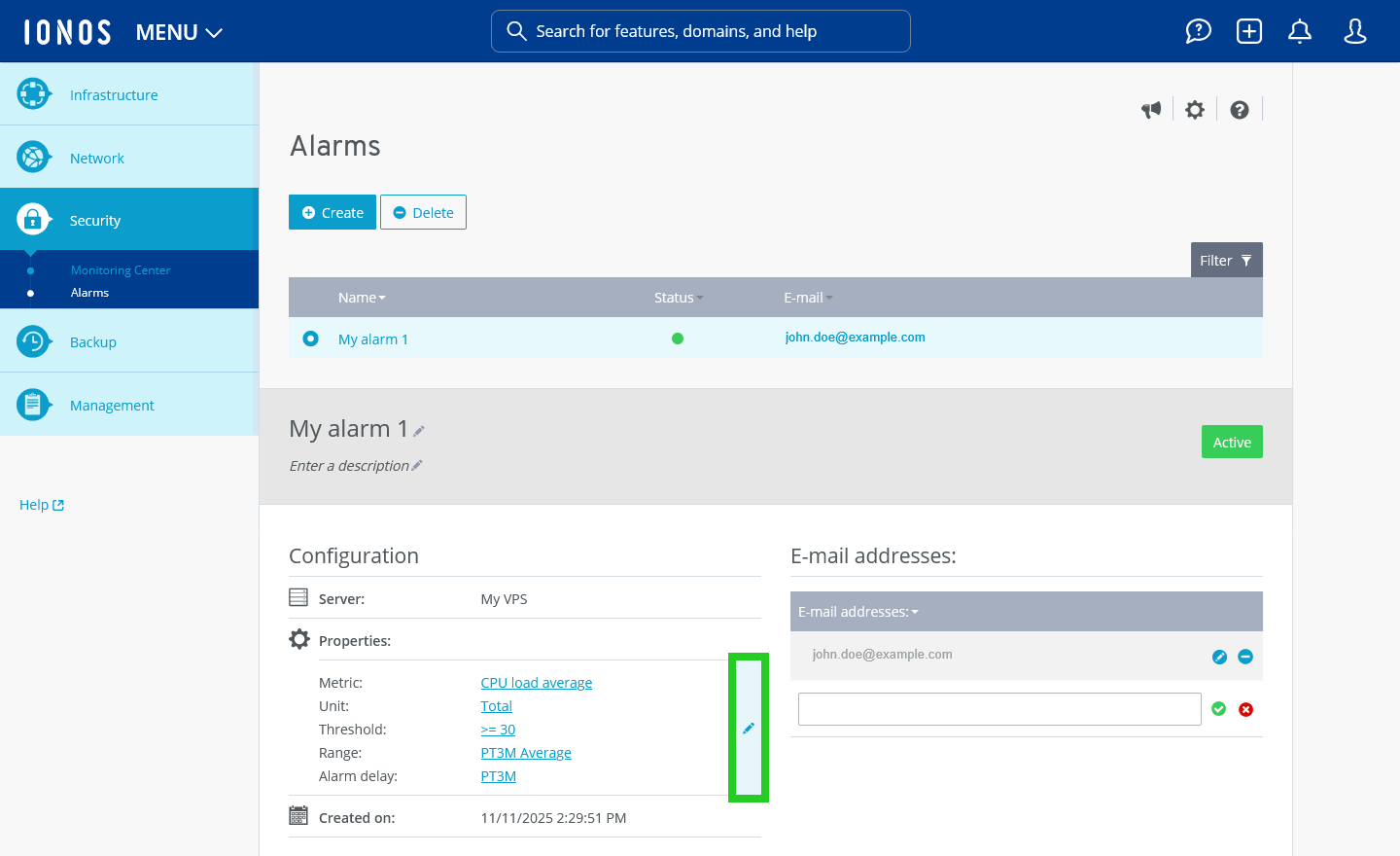
Task: Select Monitoring Center in the sidebar
Action: (121, 269)
